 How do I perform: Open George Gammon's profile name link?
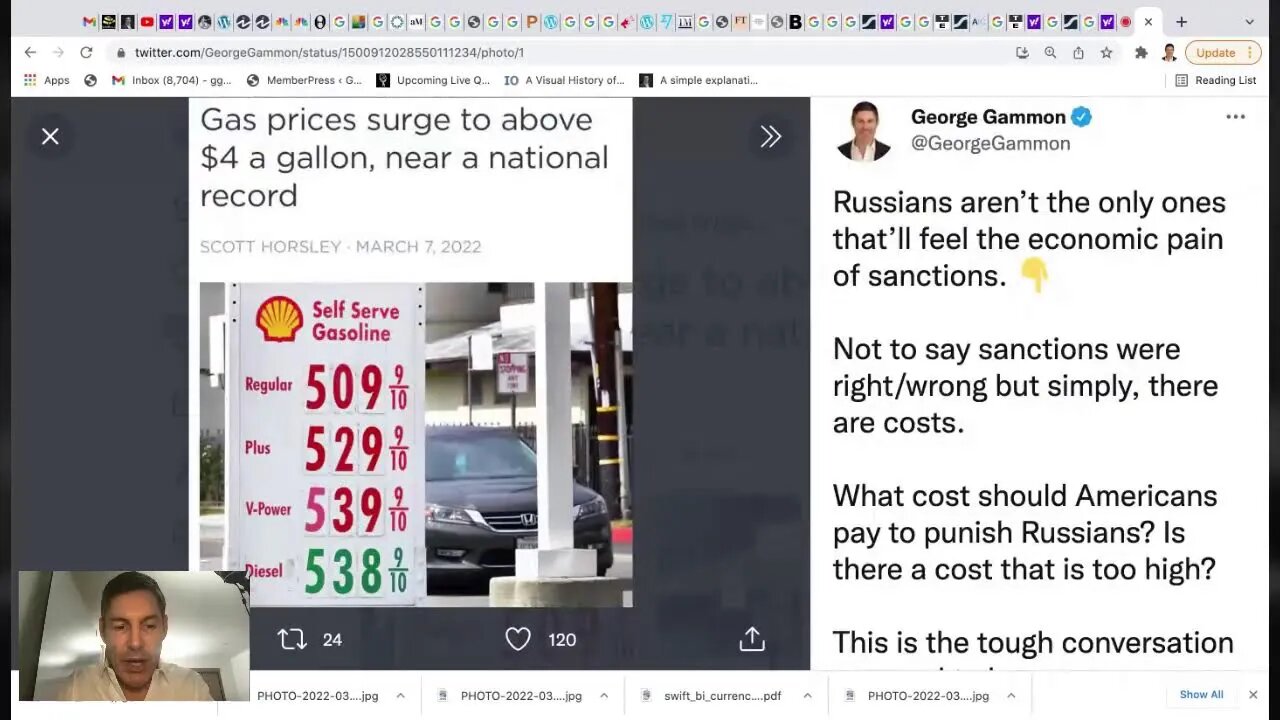tap(988, 117)
